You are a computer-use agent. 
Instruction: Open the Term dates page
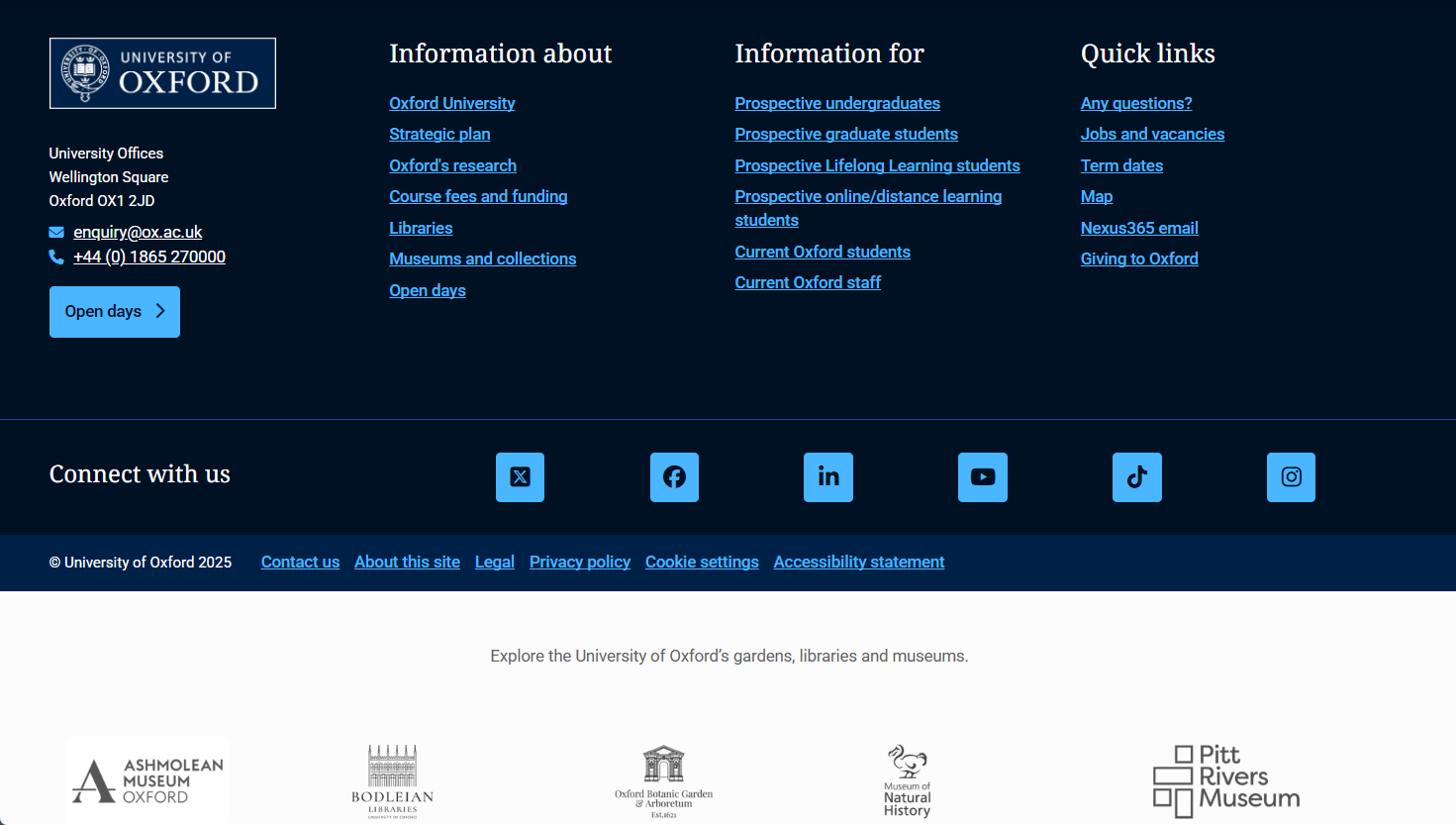pyautogui.click(x=1121, y=165)
